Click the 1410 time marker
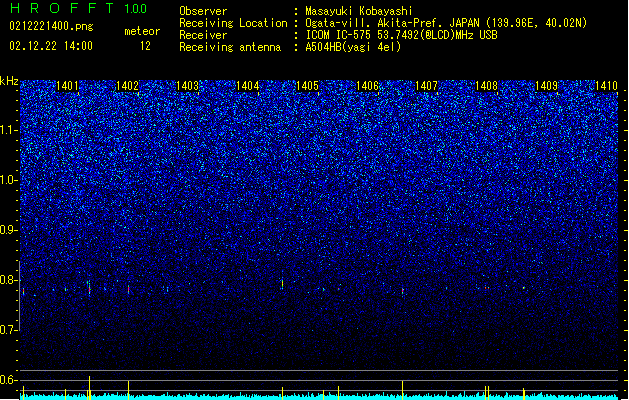 click(x=606, y=86)
